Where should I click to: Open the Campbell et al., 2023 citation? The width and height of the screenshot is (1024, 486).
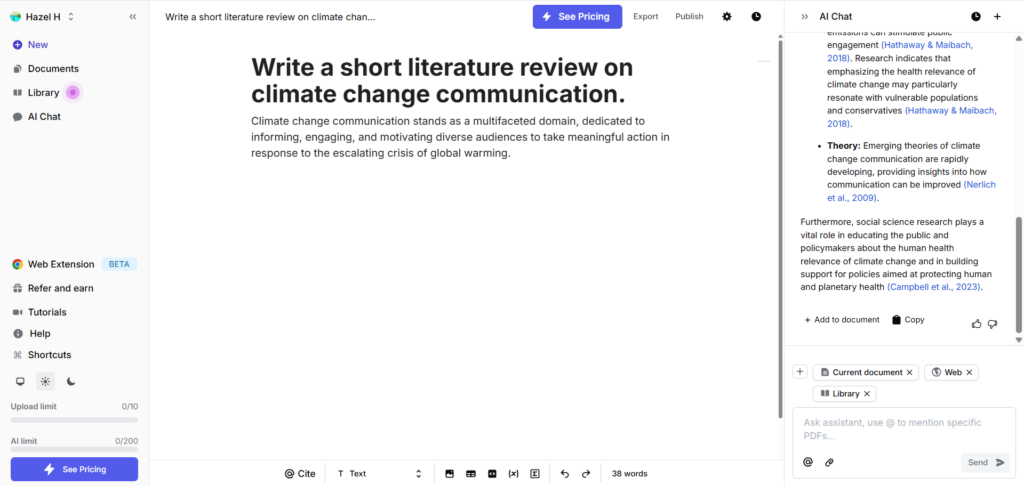[x=935, y=287]
